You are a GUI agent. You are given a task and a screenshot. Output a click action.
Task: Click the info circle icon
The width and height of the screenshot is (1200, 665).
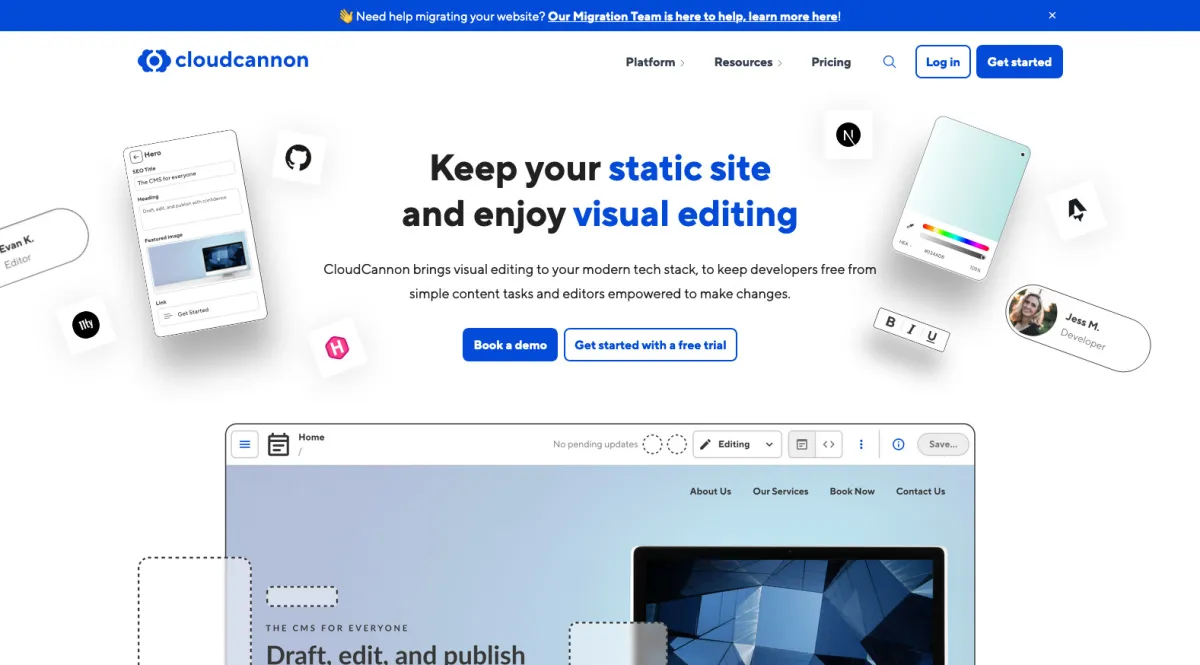(898, 444)
